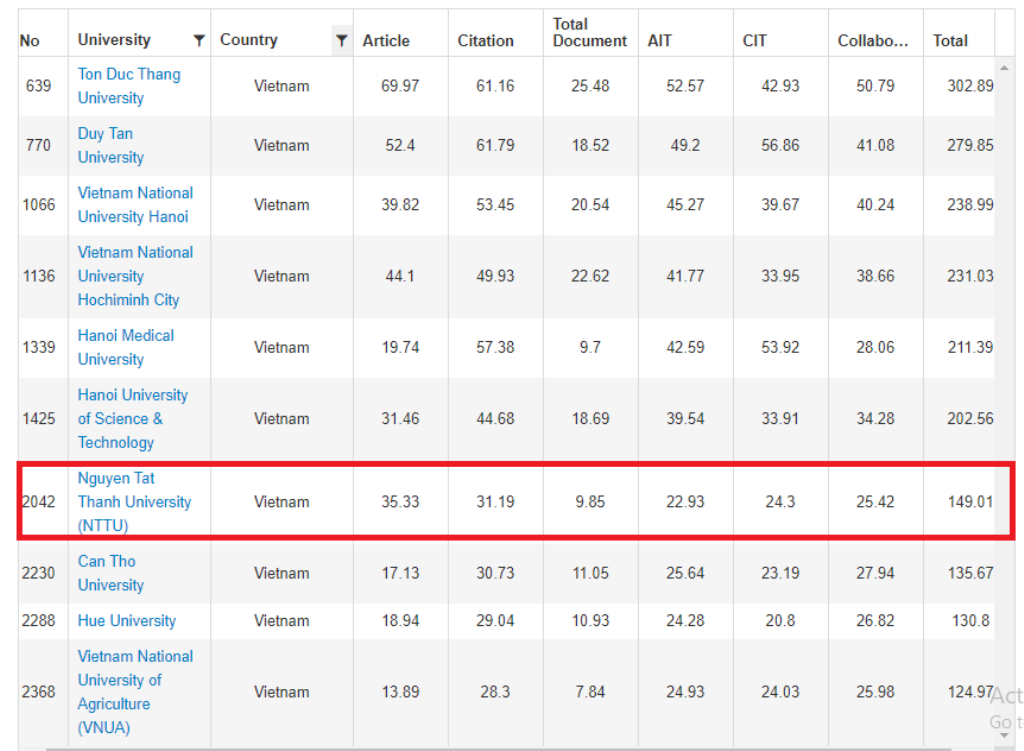Image resolution: width=1024 pixels, height=751 pixels.
Task: Click Total value 149.01
Action: click(x=970, y=502)
